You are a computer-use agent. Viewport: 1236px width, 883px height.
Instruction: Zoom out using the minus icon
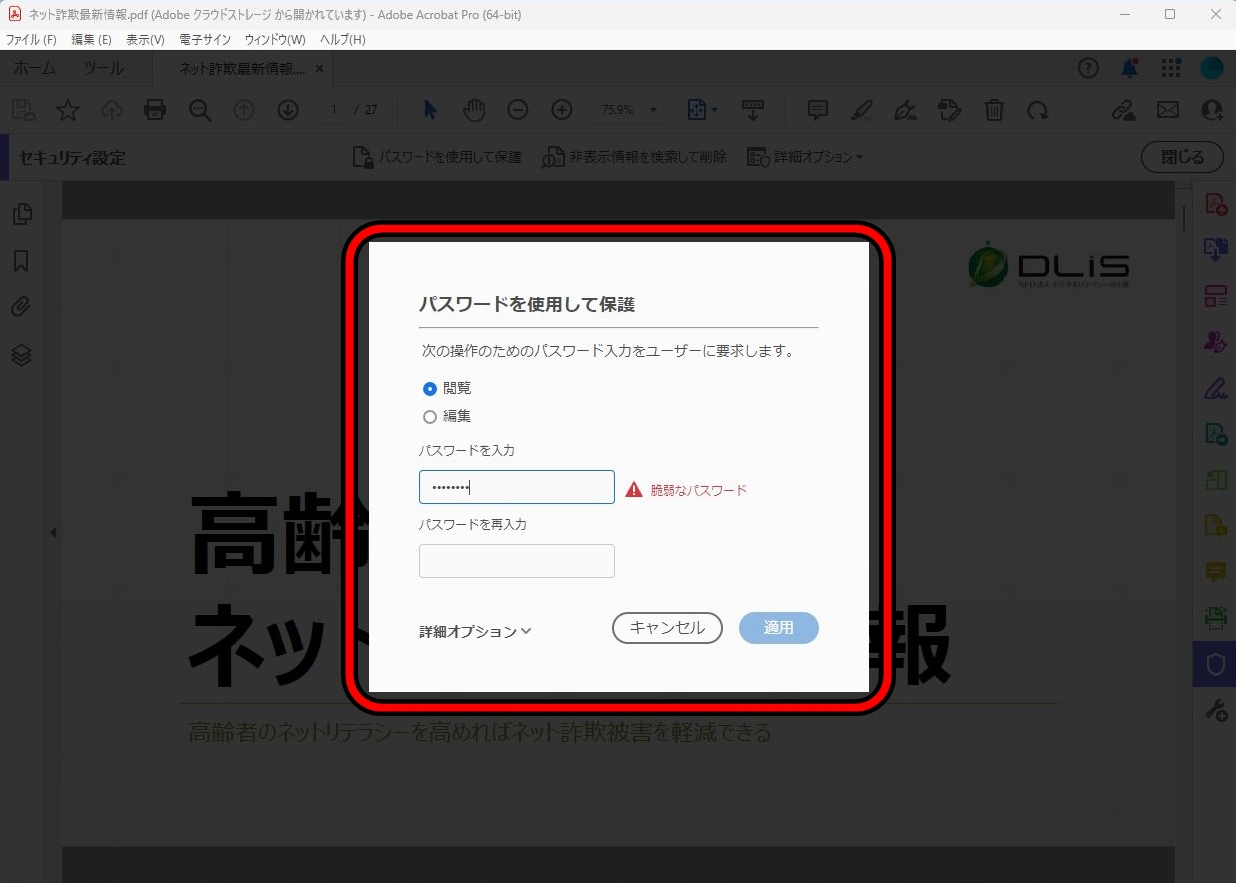[517, 110]
